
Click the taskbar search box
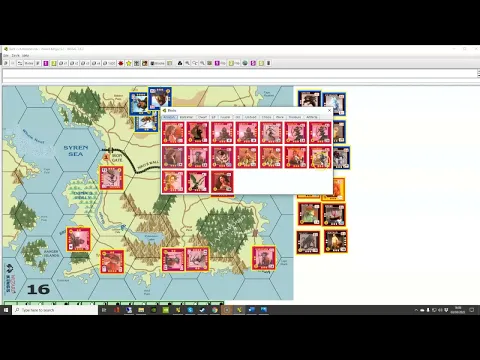pos(55,310)
